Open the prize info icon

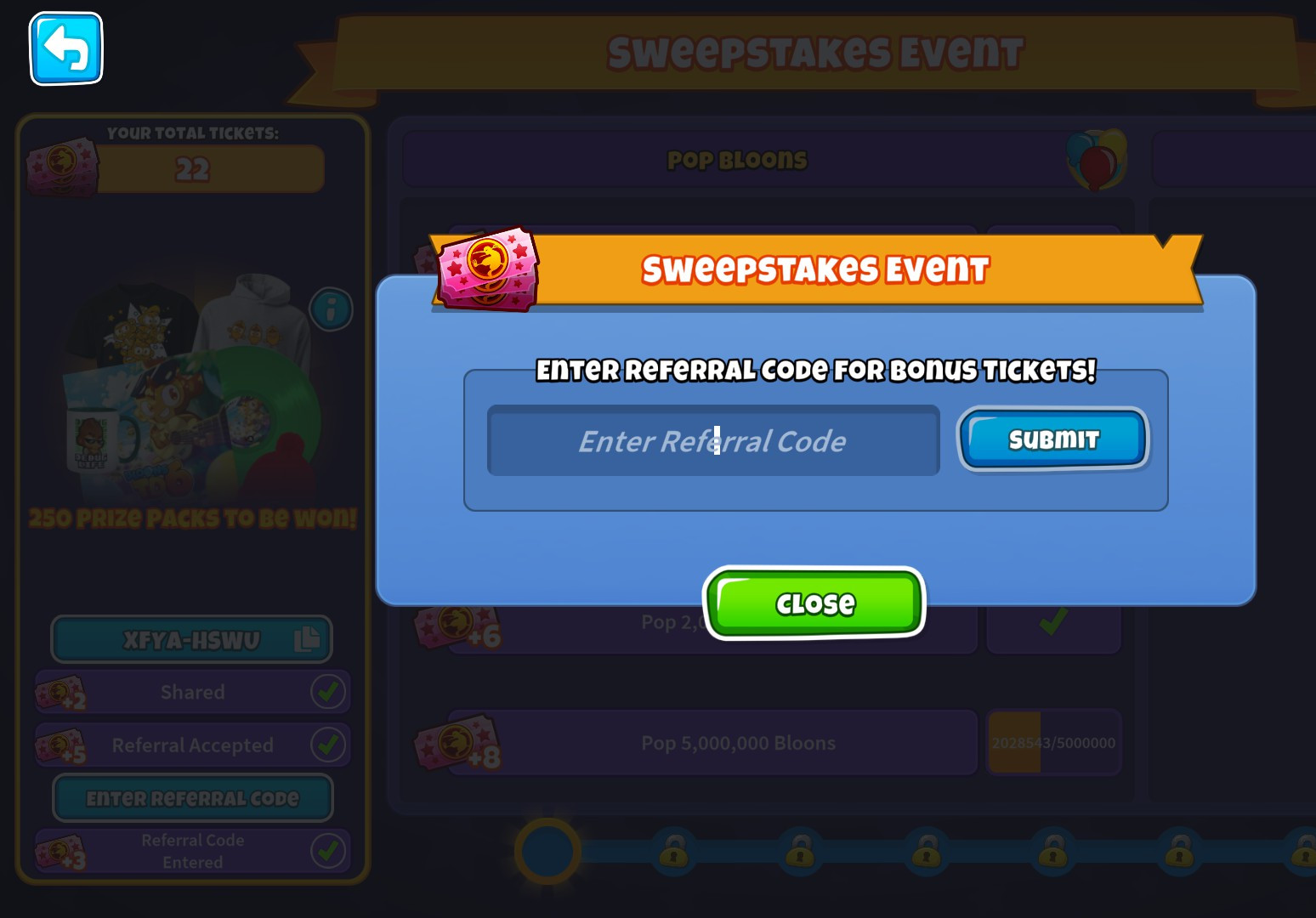point(332,309)
